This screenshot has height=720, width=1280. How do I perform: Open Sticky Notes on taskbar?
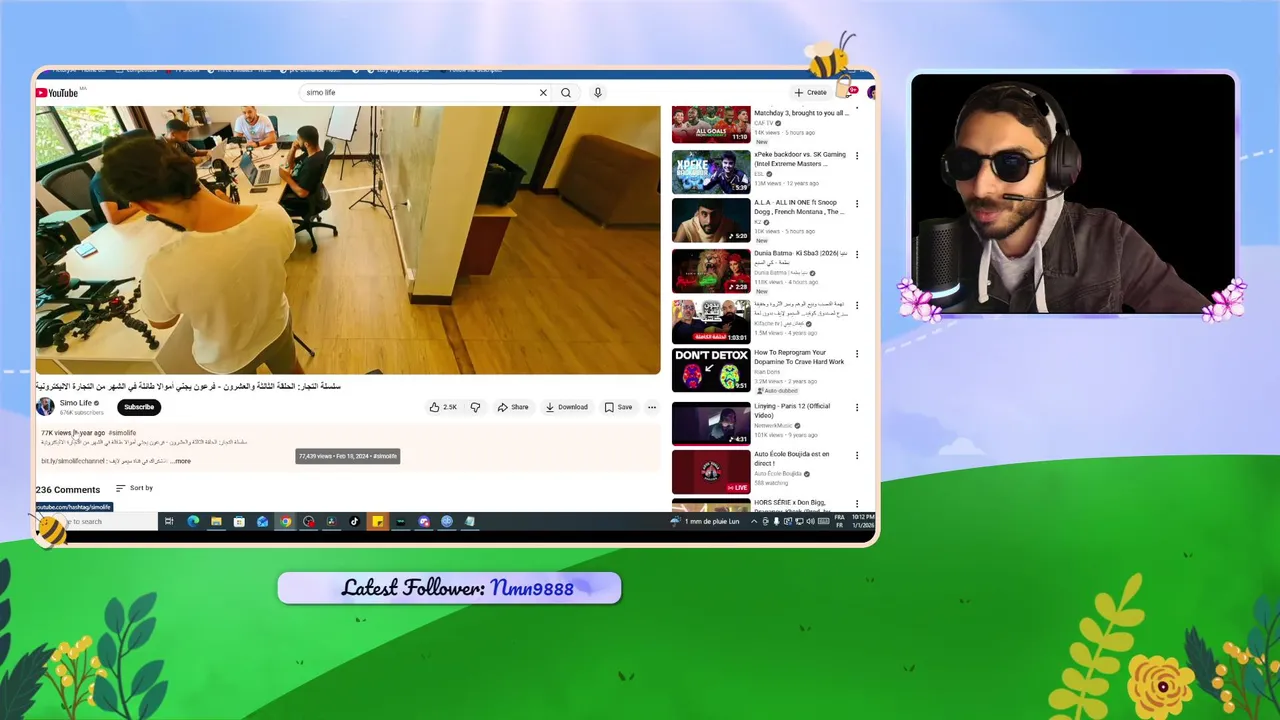pyautogui.click(x=377, y=521)
